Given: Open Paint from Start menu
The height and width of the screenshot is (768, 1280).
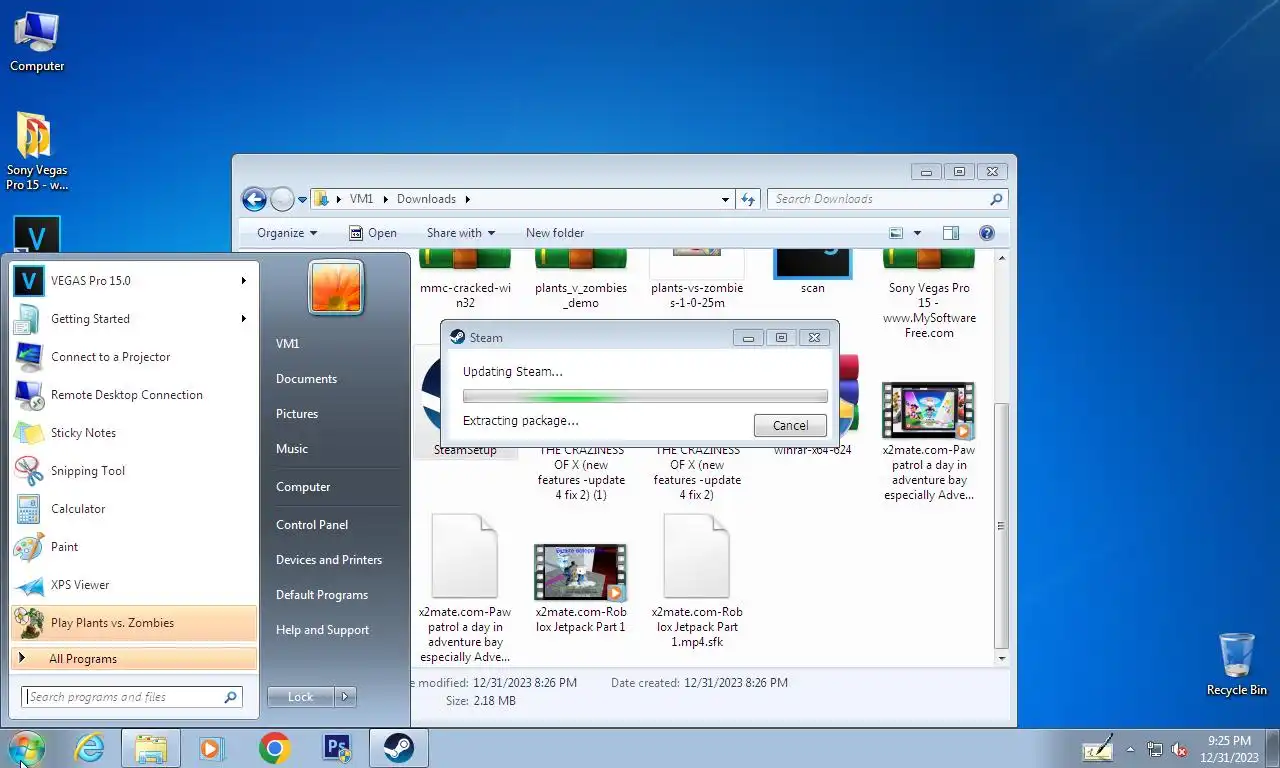Looking at the screenshot, I should coord(133,547).
